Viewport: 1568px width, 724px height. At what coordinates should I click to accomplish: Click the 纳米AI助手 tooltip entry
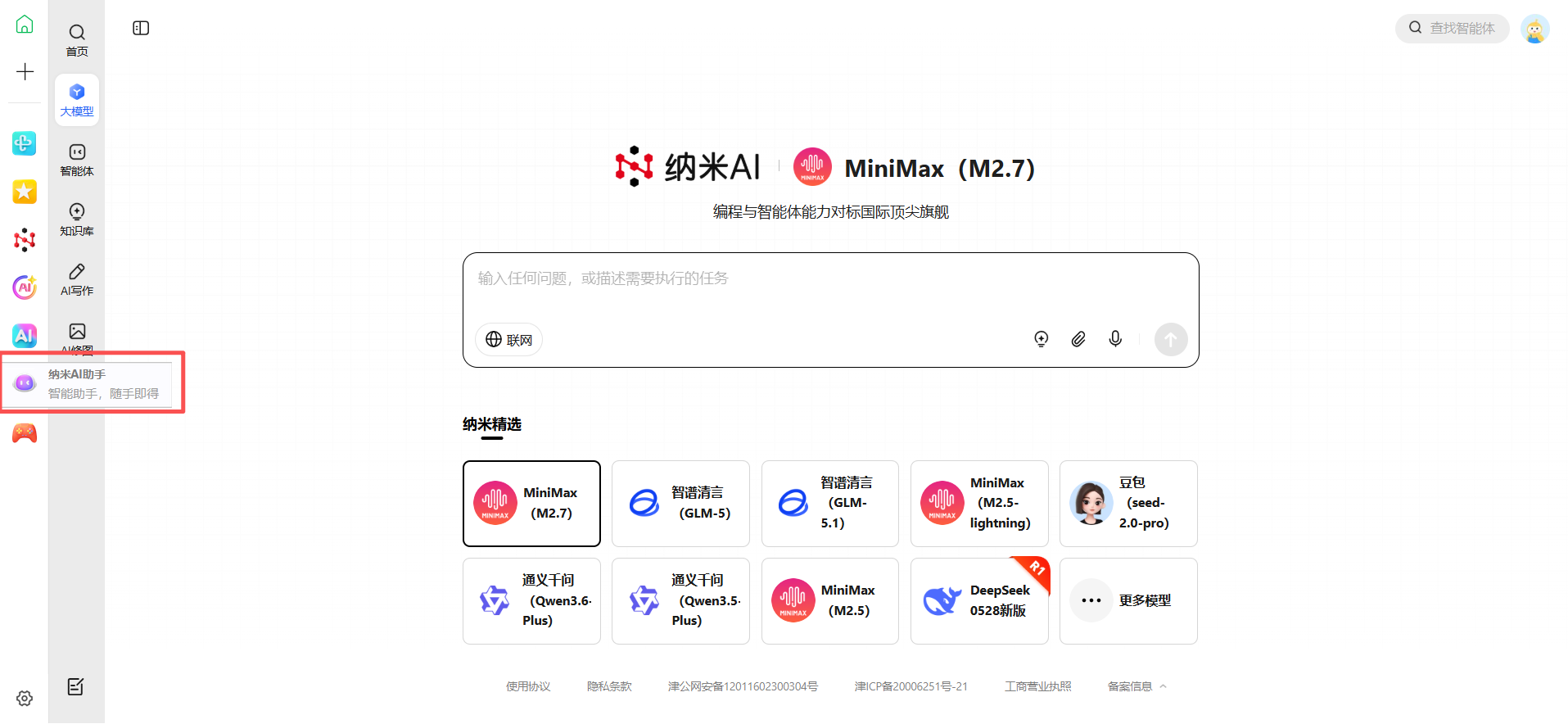(88, 383)
